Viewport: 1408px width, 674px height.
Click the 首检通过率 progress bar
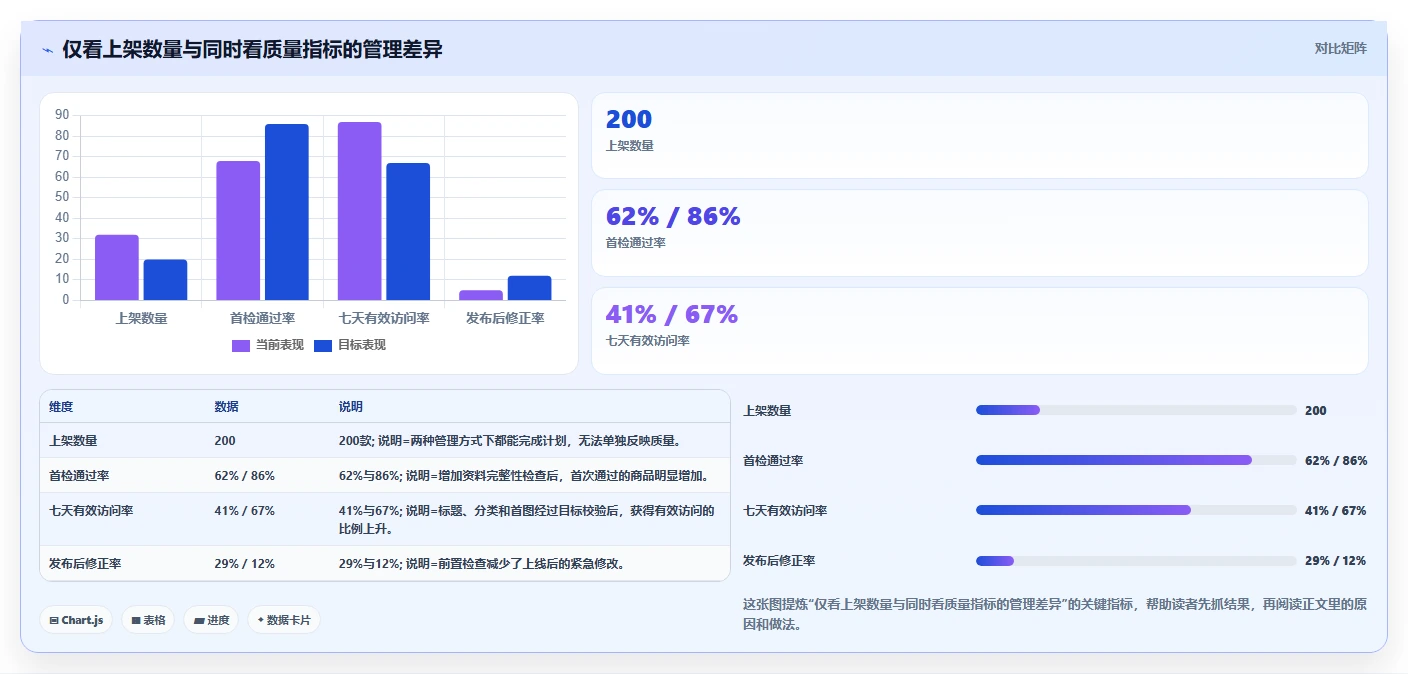(1136, 460)
